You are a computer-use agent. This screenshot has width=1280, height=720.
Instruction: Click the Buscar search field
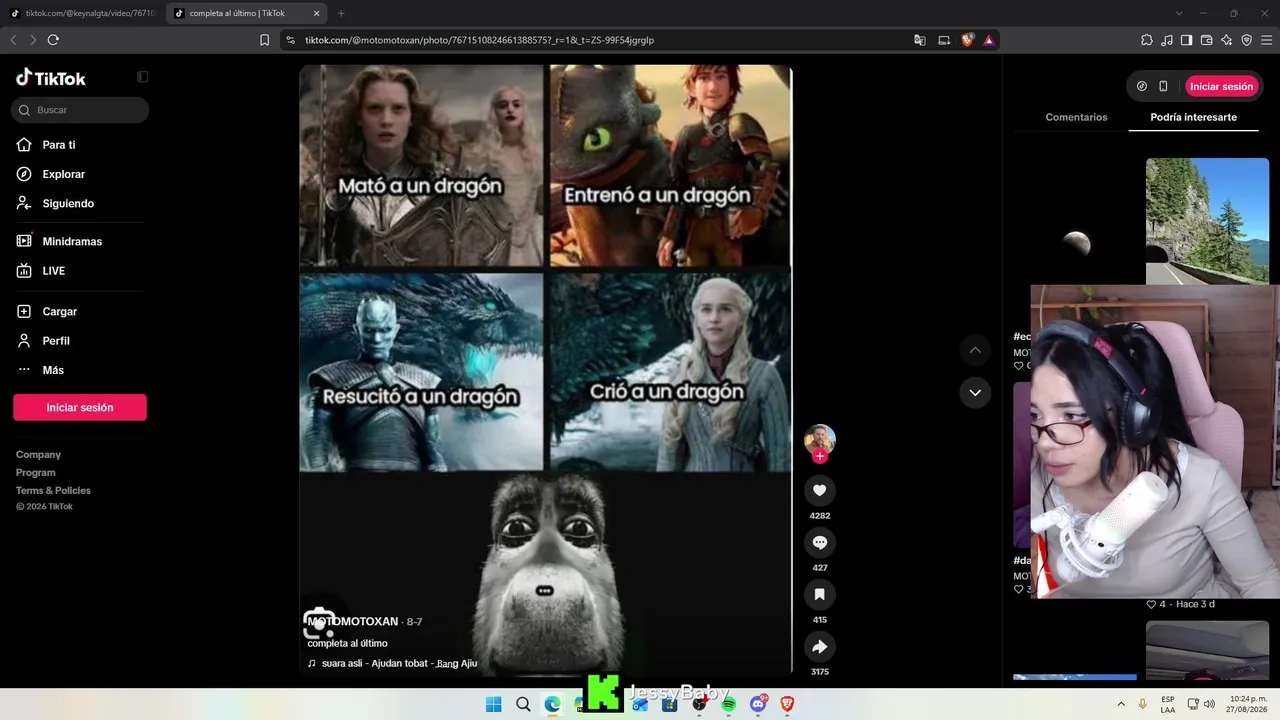80,110
